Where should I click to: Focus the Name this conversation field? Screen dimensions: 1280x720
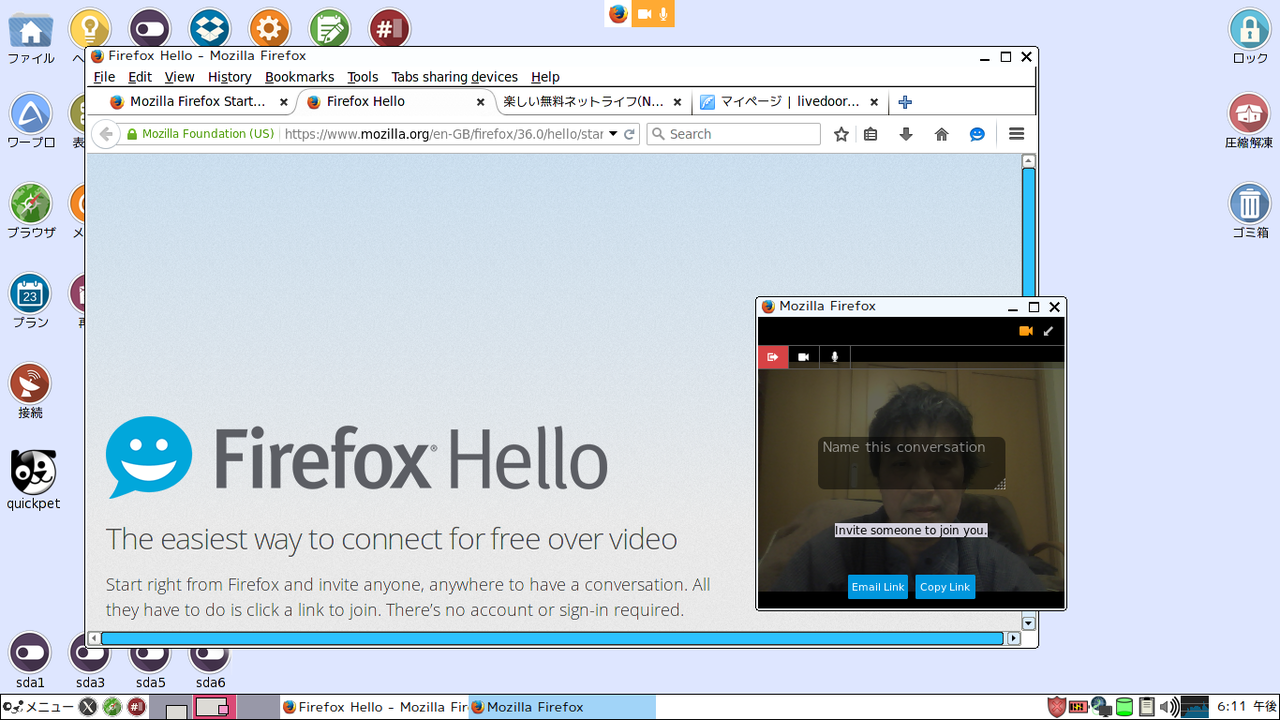[911, 463]
